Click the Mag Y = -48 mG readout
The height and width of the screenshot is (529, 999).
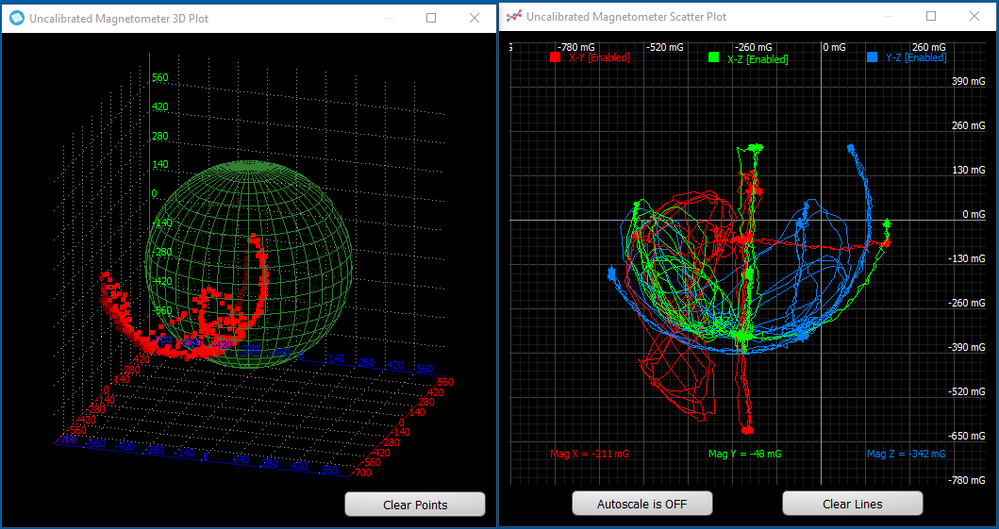(x=745, y=454)
